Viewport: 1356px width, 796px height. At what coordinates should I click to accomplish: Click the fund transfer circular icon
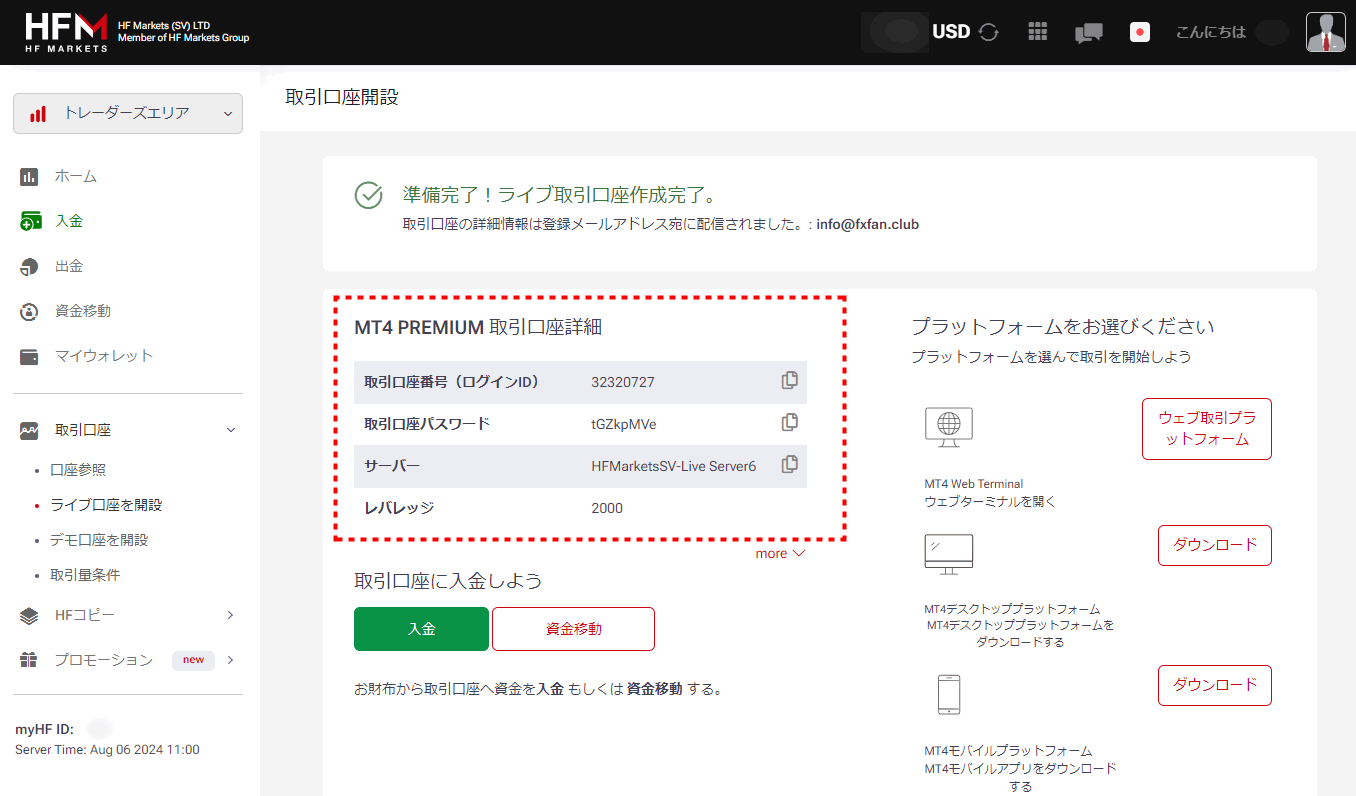click(x=29, y=312)
